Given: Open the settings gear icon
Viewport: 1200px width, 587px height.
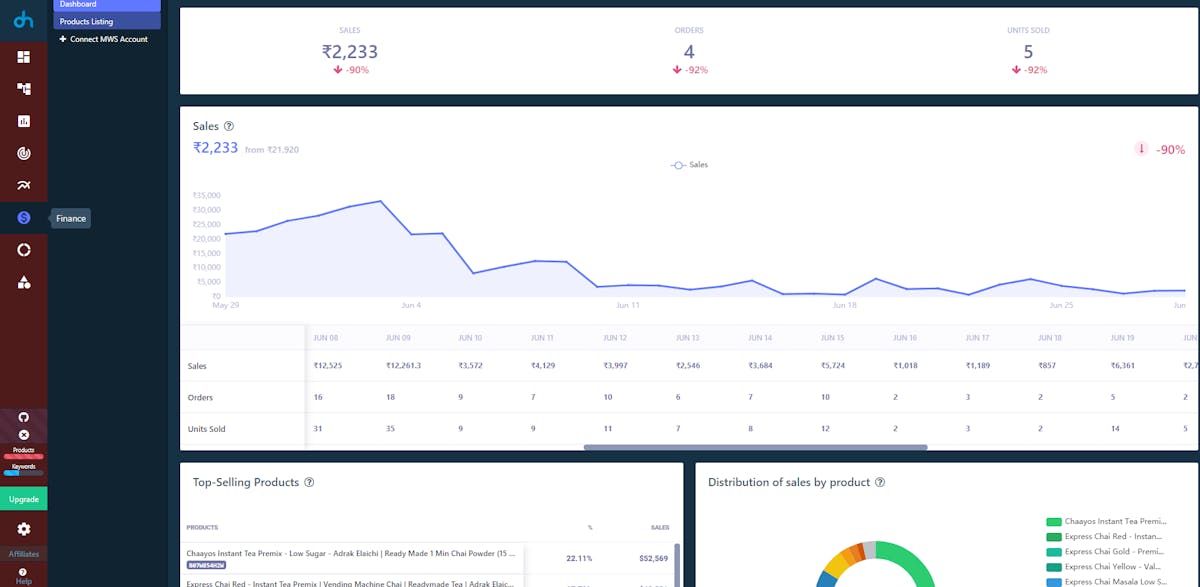Looking at the screenshot, I should pyautogui.click(x=24, y=529).
